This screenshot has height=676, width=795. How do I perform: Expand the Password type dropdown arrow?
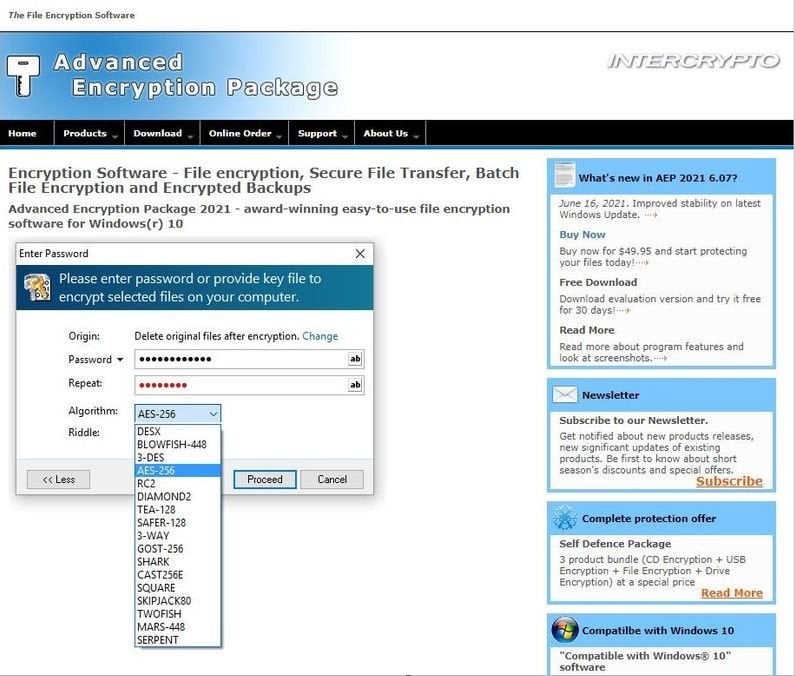tap(120, 360)
